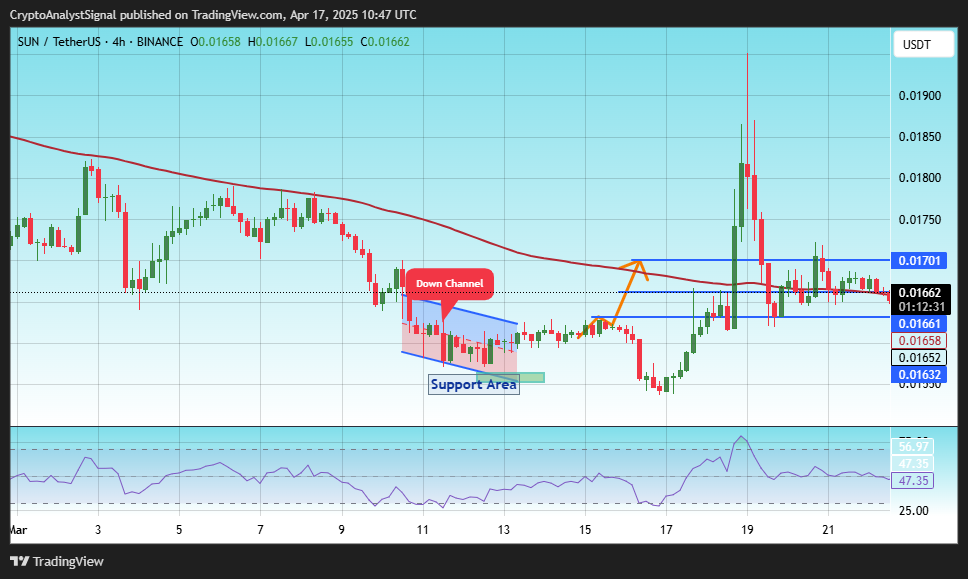
Task: Click the bottom 47.35 RSI label
Action: (x=912, y=480)
